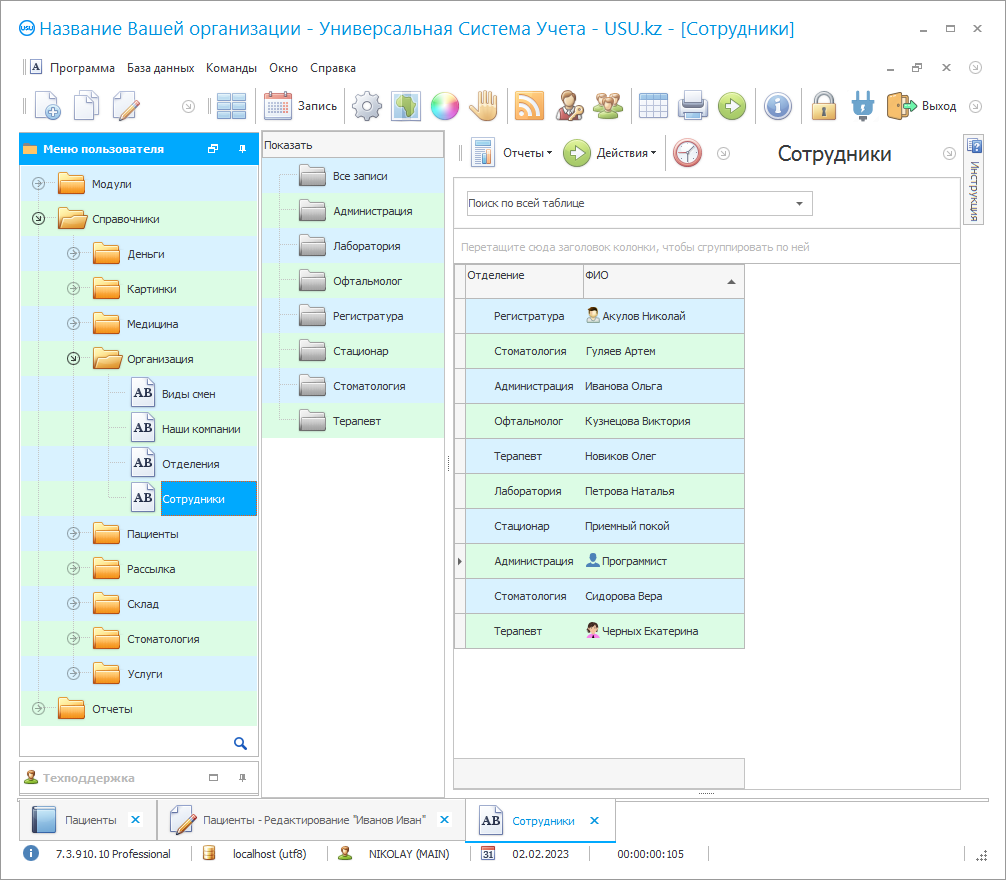Screen dimensions: 1006x880
Task: Click the blue info icon in toolbar
Action: click(778, 106)
